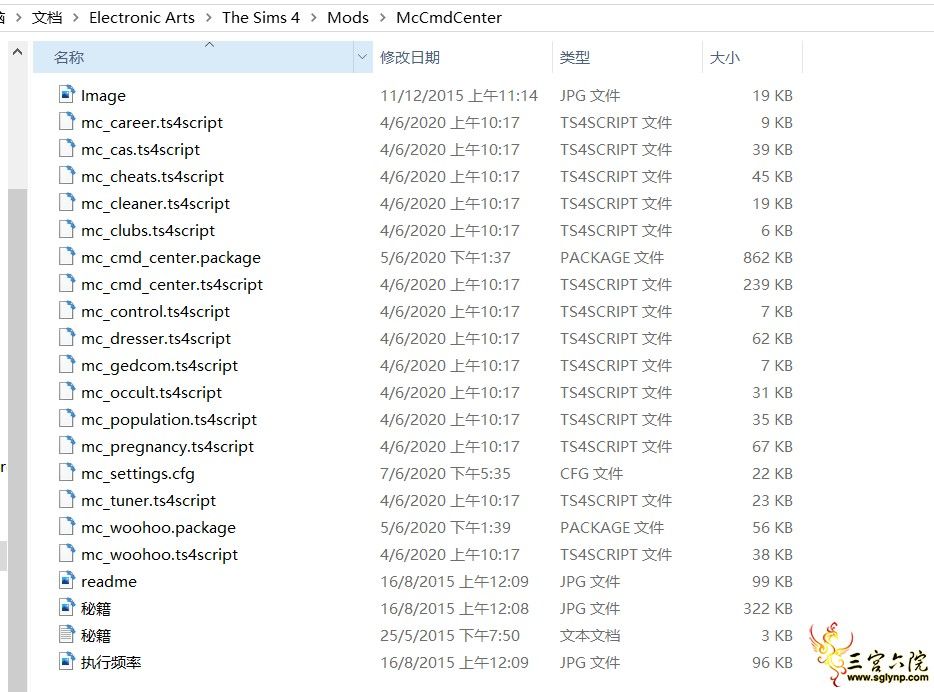This screenshot has height=692, width=934.
Task: Click the mc_gedcom.ts4script file icon
Action: pos(67,364)
